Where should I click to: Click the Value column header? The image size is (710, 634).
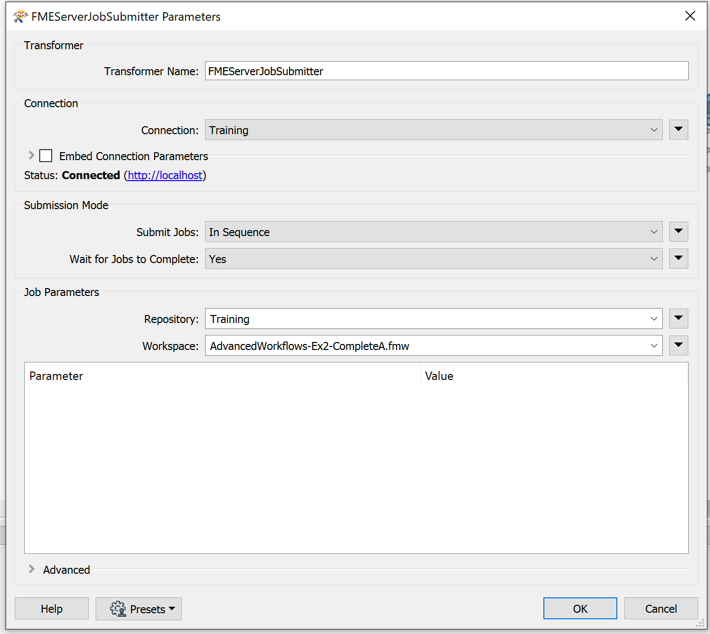[554, 376]
